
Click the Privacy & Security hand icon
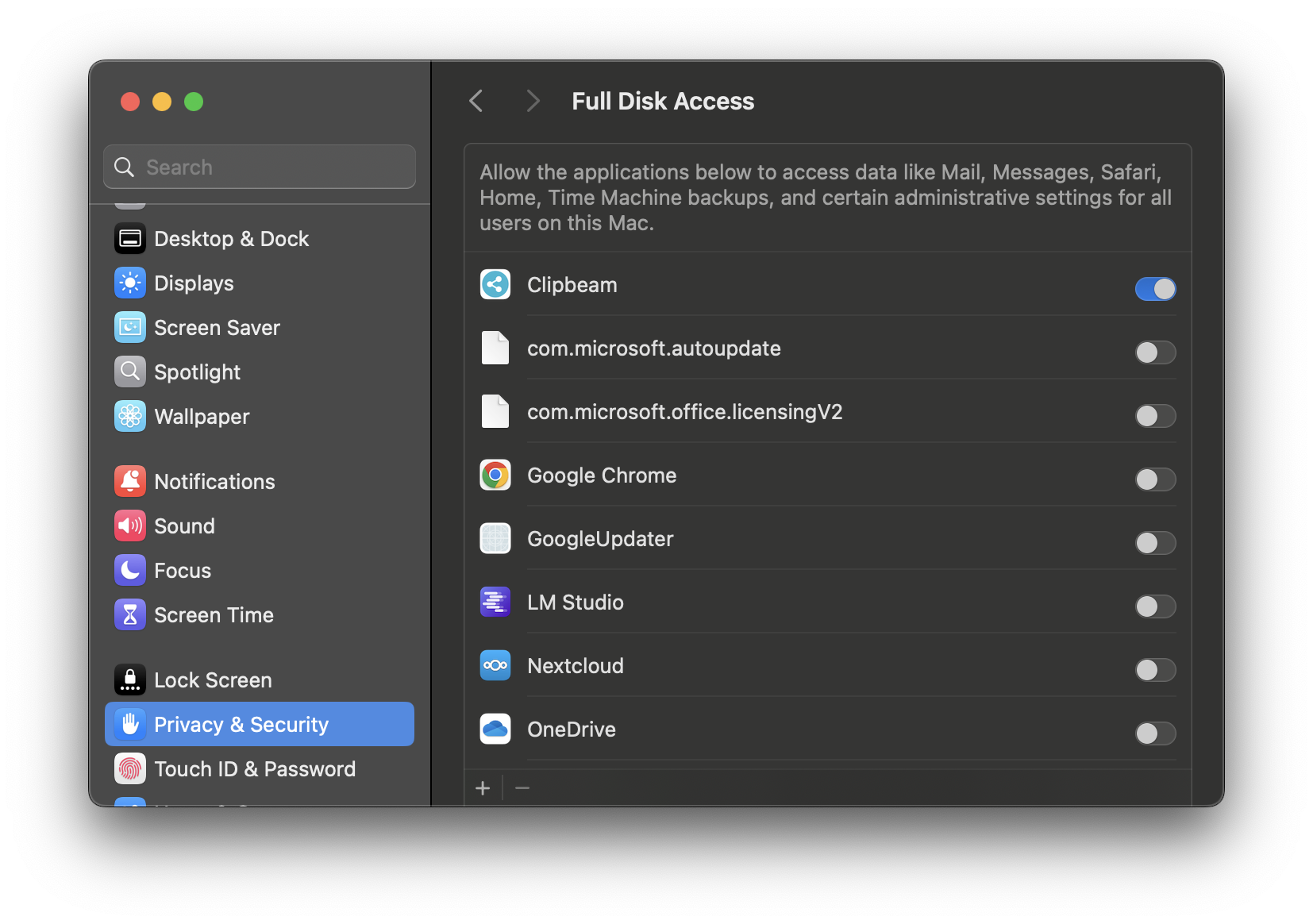click(130, 724)
